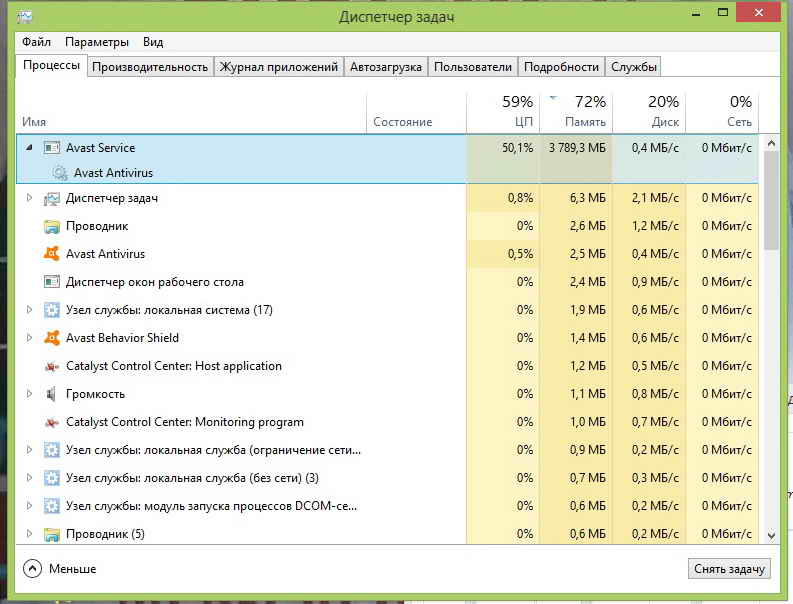Sort by the Память column header
The height and width of the screenshot is (604, 793).
pyautogui.click(x=576, y=112)
